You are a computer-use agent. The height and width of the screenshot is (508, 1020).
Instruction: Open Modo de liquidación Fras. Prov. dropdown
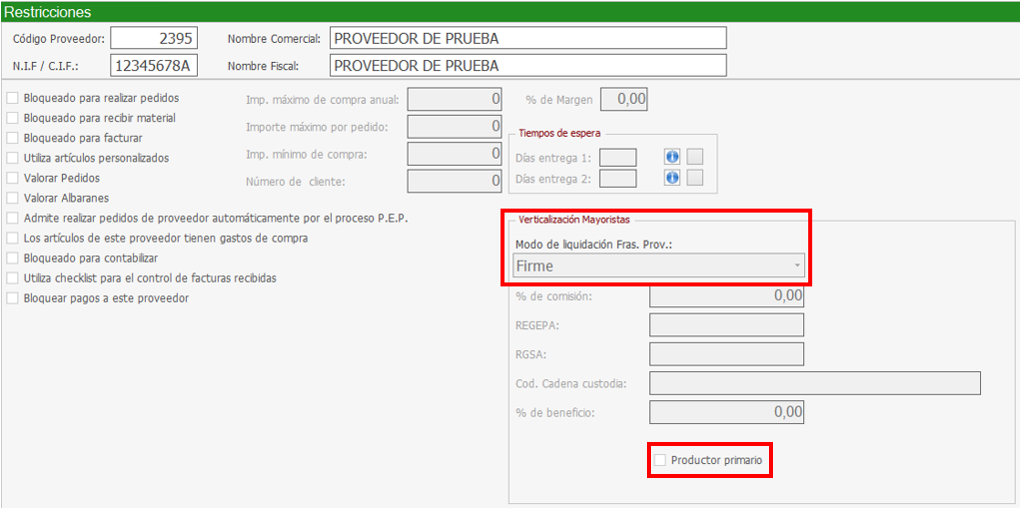coord(658,266)
